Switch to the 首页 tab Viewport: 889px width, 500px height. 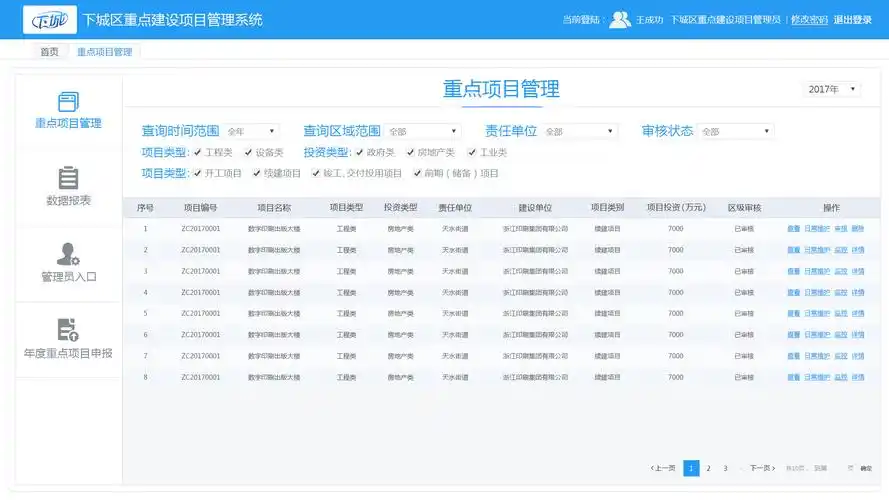[49, 52]
